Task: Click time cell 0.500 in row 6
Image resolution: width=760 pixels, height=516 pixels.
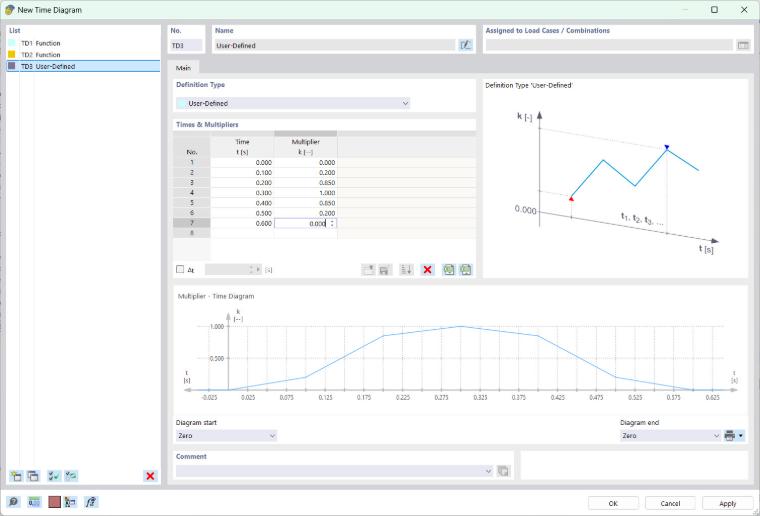Action: (242, 213)
